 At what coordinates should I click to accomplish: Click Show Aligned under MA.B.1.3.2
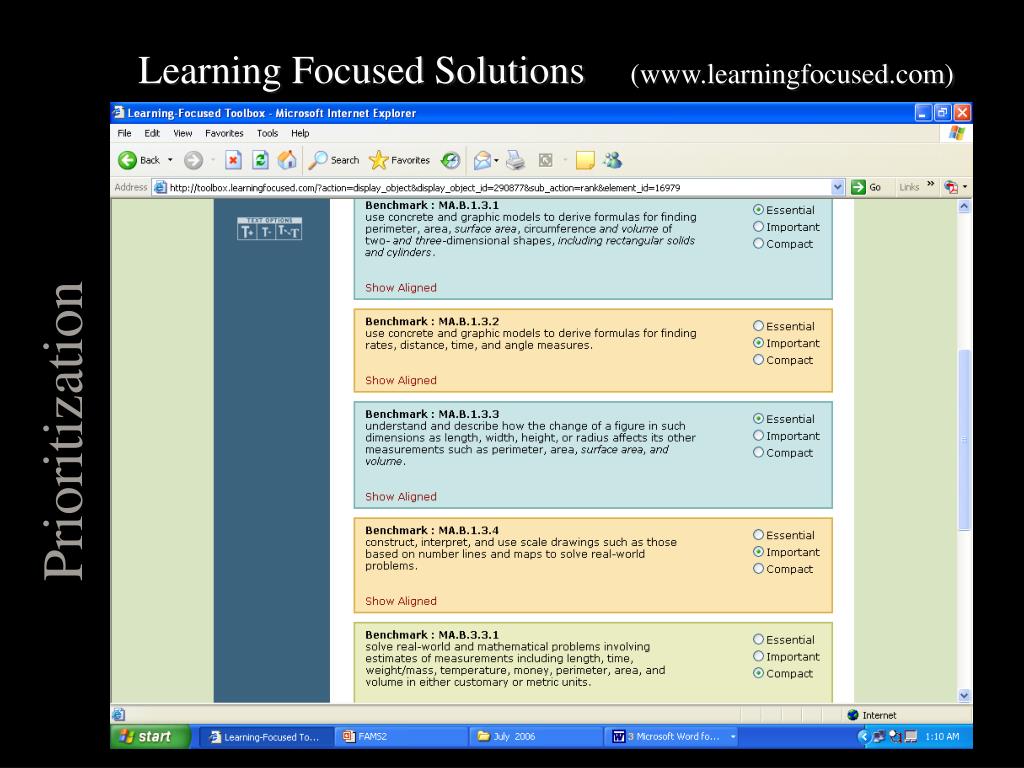(x=400, y=381)
